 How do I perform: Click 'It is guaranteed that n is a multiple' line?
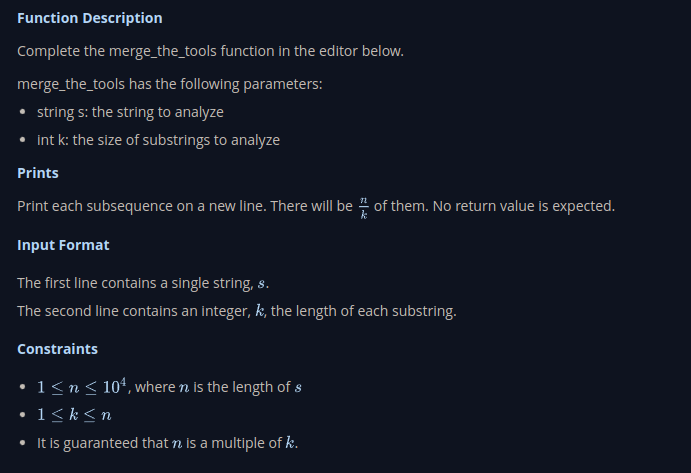160,443
